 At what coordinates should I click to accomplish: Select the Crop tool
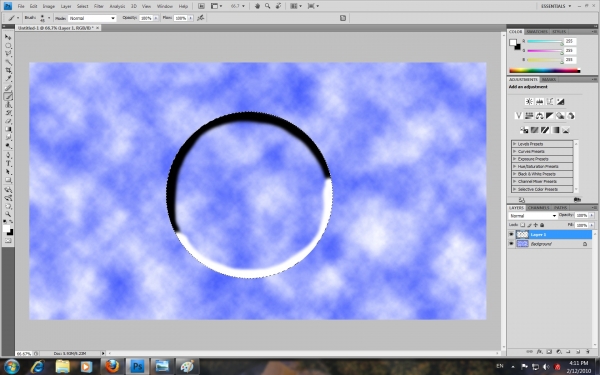8,71
